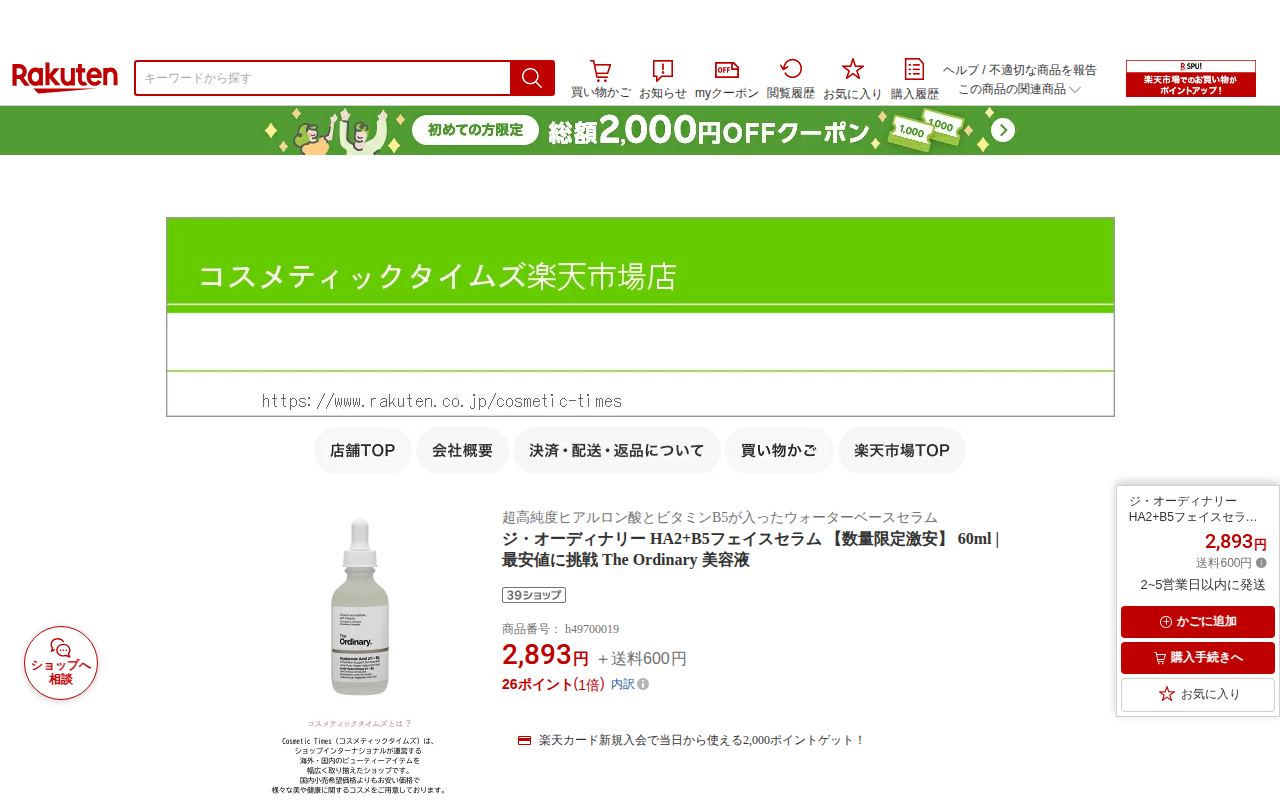Select the 店舗TOP tab

pos(363,450)
